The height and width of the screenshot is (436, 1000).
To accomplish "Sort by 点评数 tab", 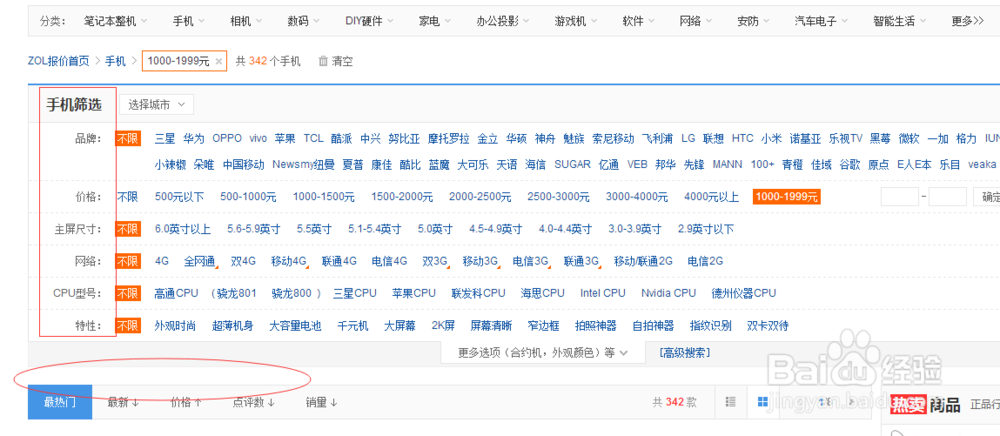I will [x=254, y=402].
